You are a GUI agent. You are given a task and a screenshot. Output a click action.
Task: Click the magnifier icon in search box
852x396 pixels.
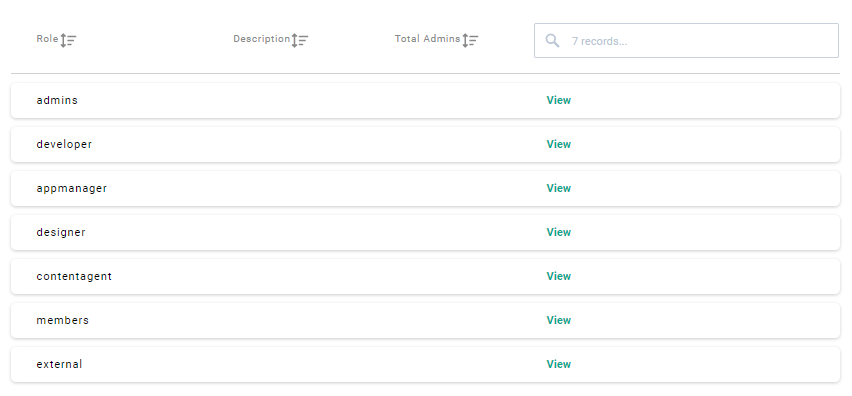(x=552, y=41)
